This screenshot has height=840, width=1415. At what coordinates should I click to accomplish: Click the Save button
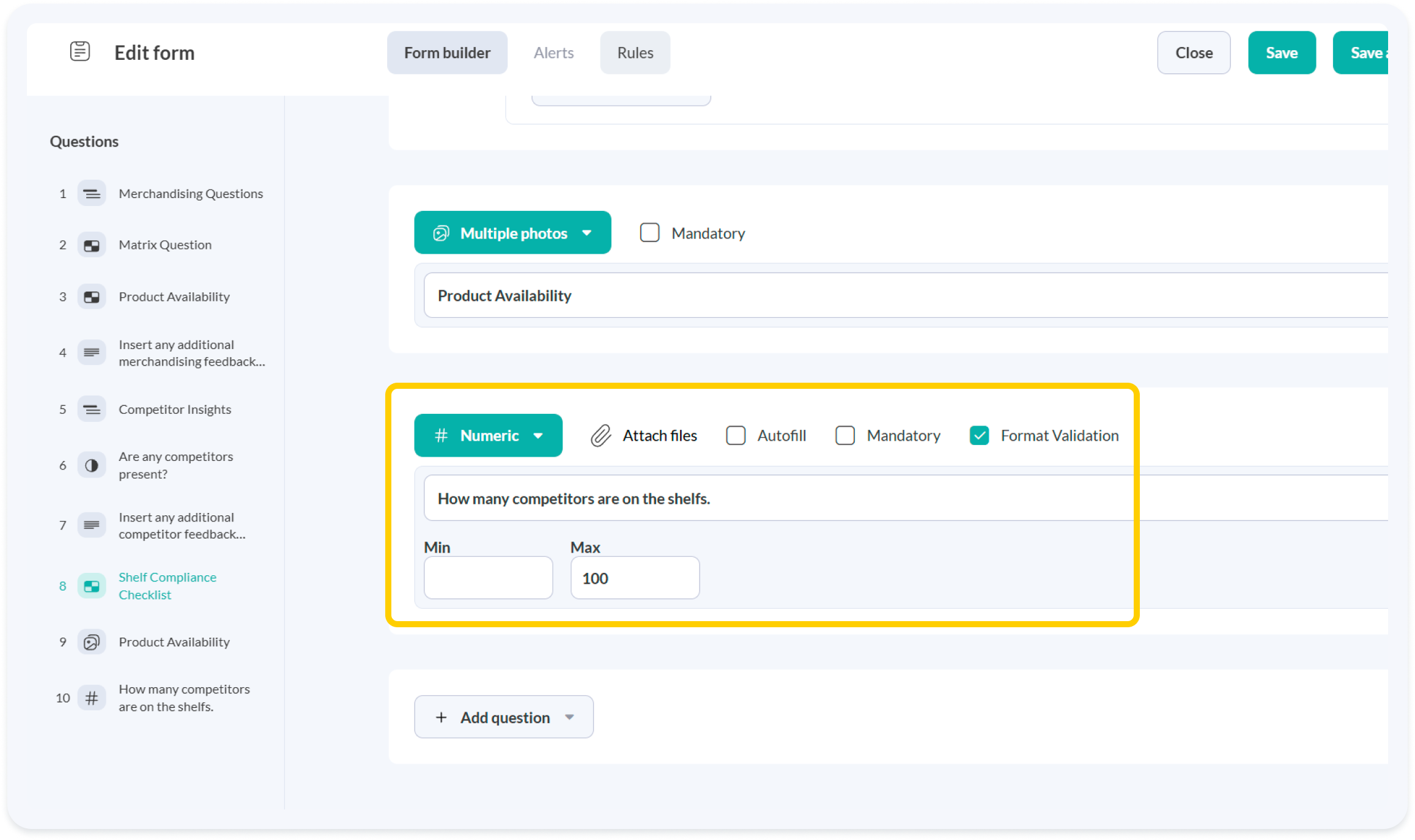(1282, 53)
